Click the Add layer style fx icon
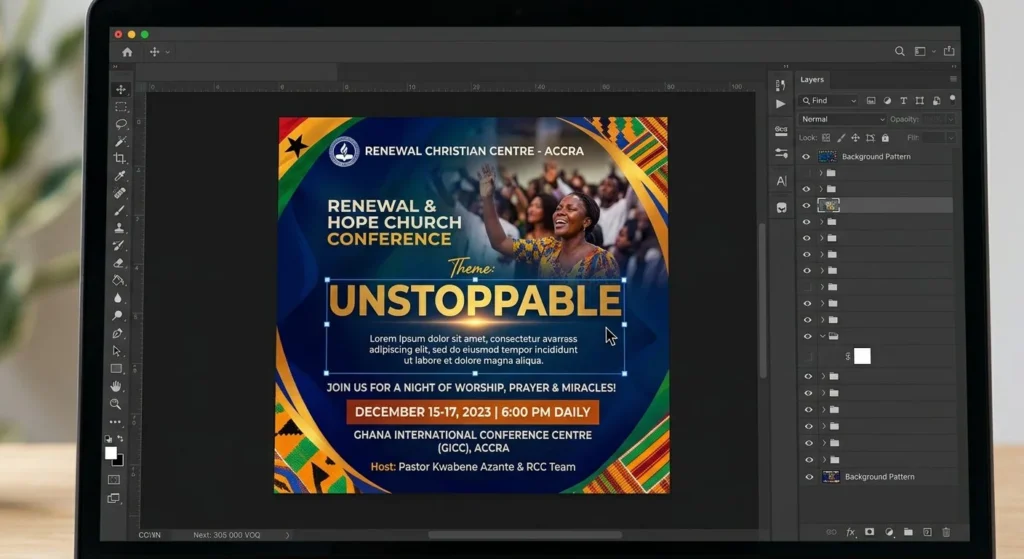 click(x=850, y=532)
